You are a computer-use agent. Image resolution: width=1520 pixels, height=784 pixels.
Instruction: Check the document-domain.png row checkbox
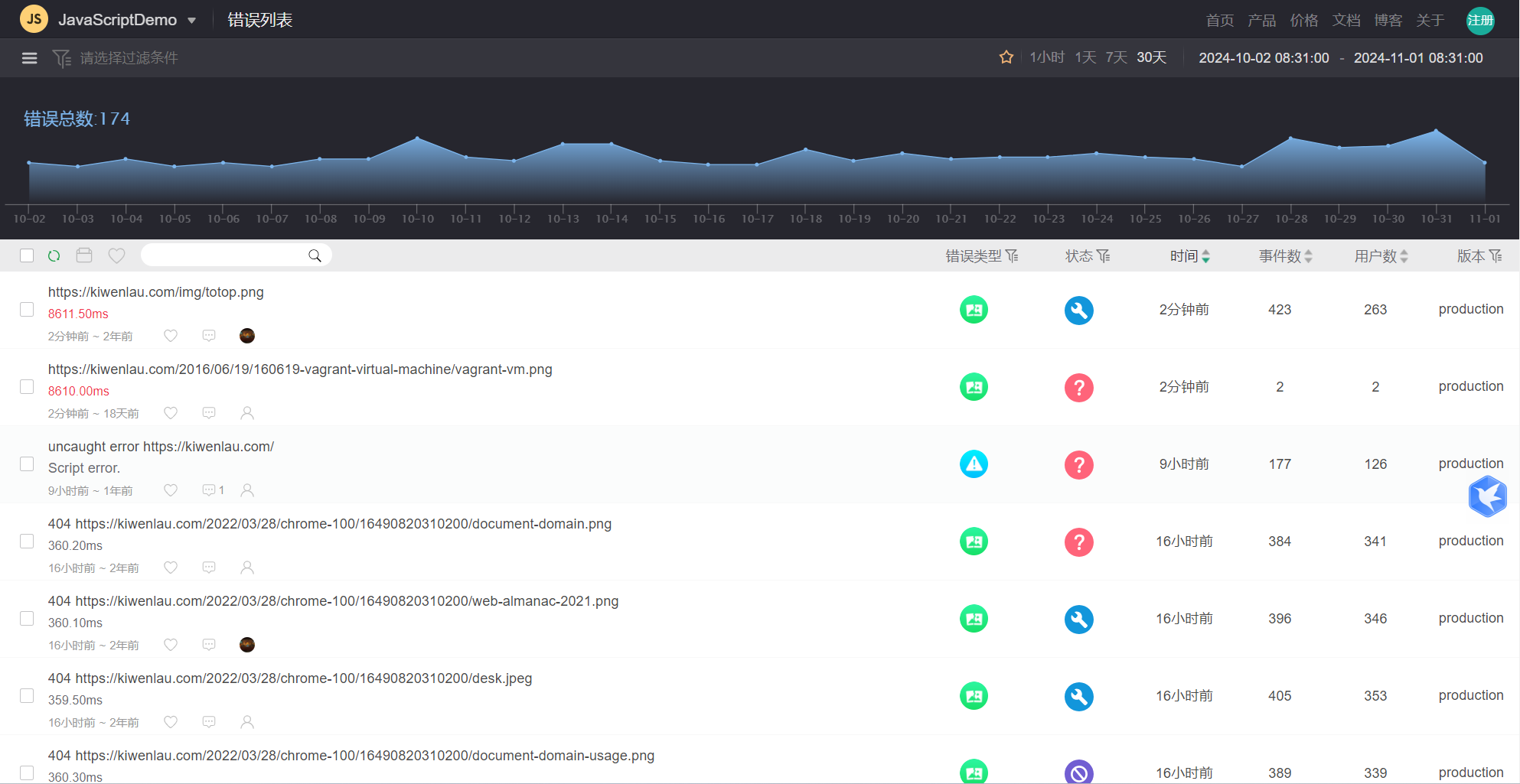[27, 542]
